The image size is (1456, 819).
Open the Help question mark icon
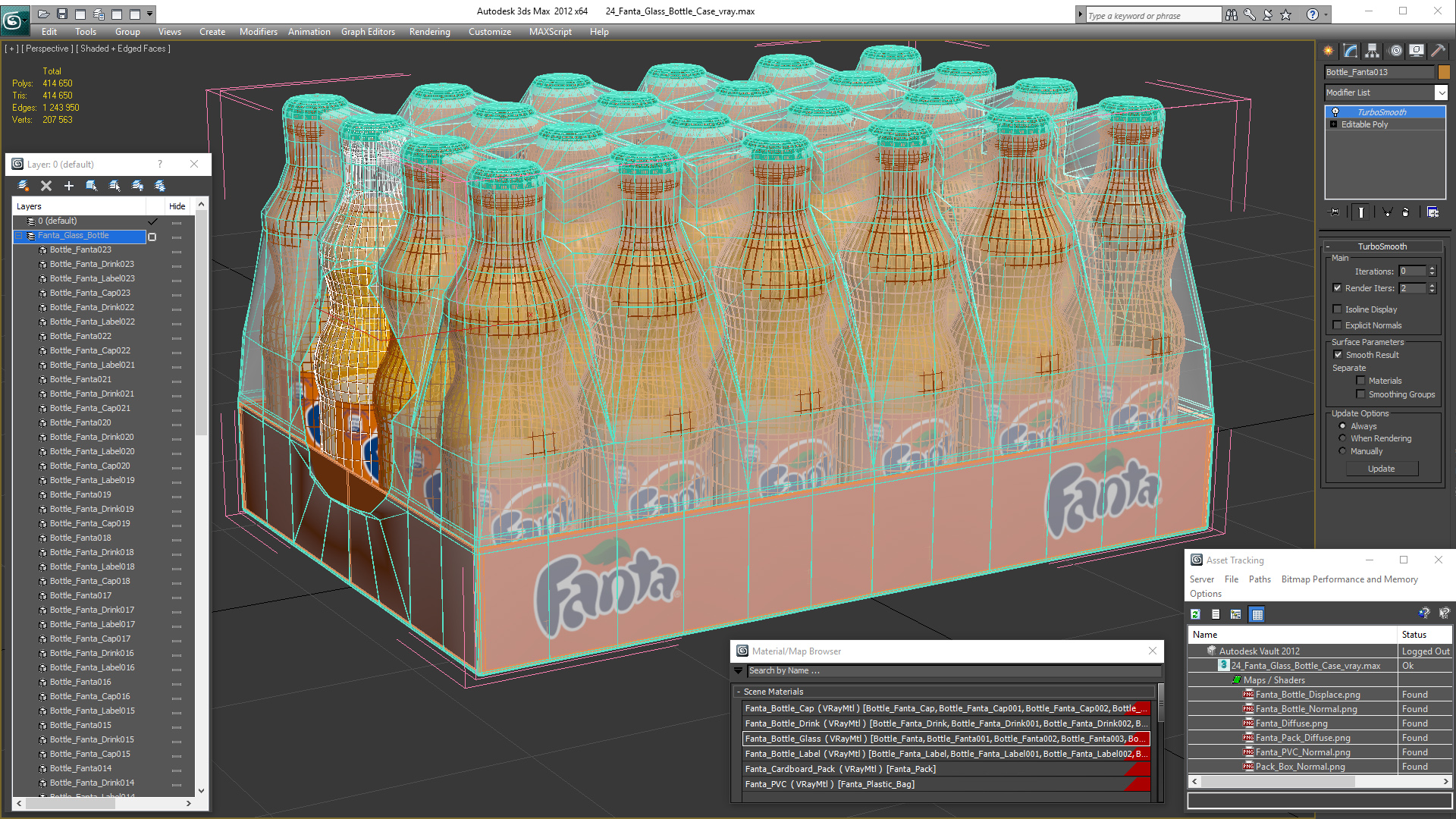click(x=1313, y=14)
